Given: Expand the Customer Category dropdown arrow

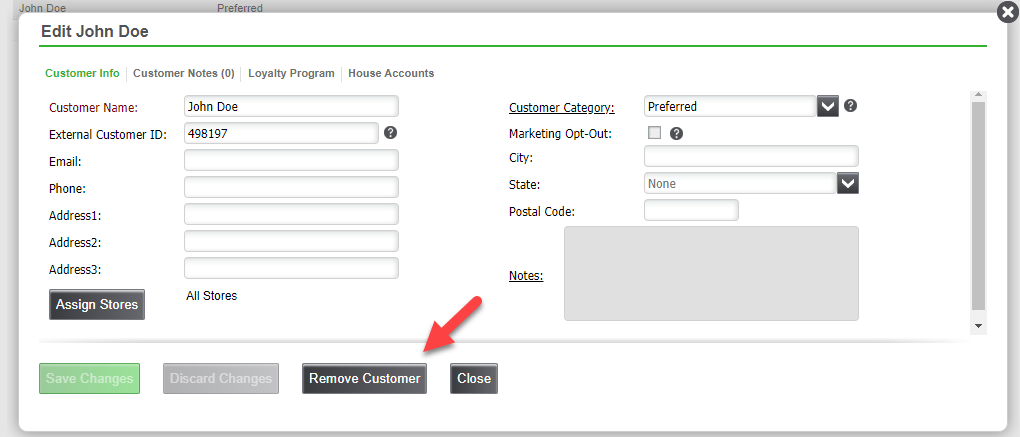Looking at the screenshot, I should click(827, 106).
